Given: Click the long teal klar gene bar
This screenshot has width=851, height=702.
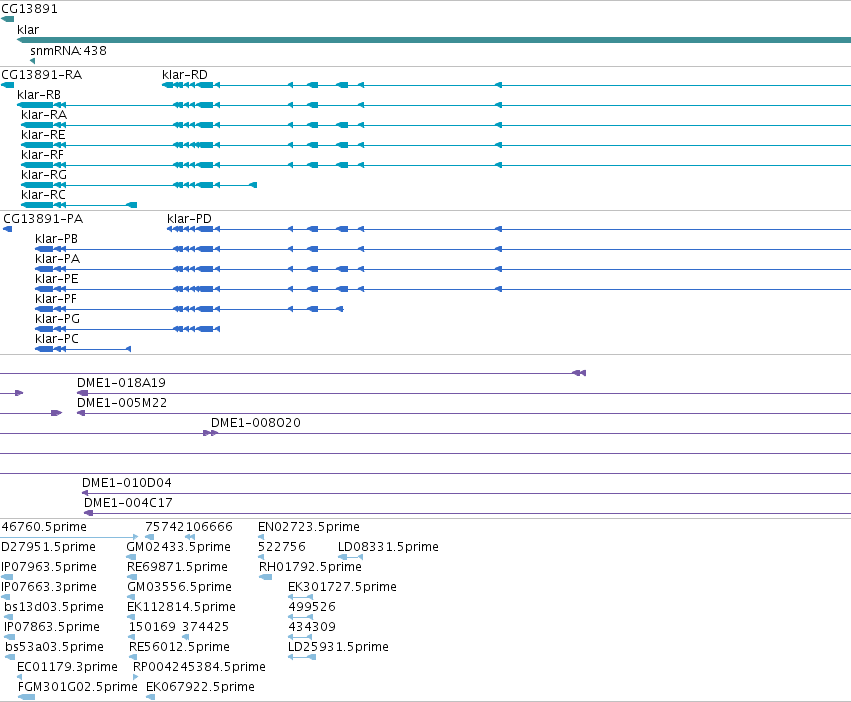Looking at the screenshot, I should point(434,40).
